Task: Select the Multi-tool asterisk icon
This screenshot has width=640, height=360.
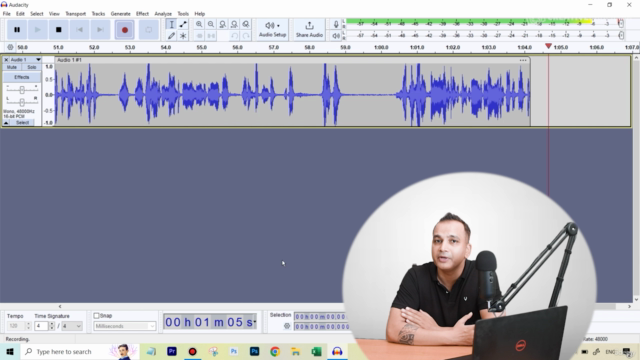Action: 183,36
